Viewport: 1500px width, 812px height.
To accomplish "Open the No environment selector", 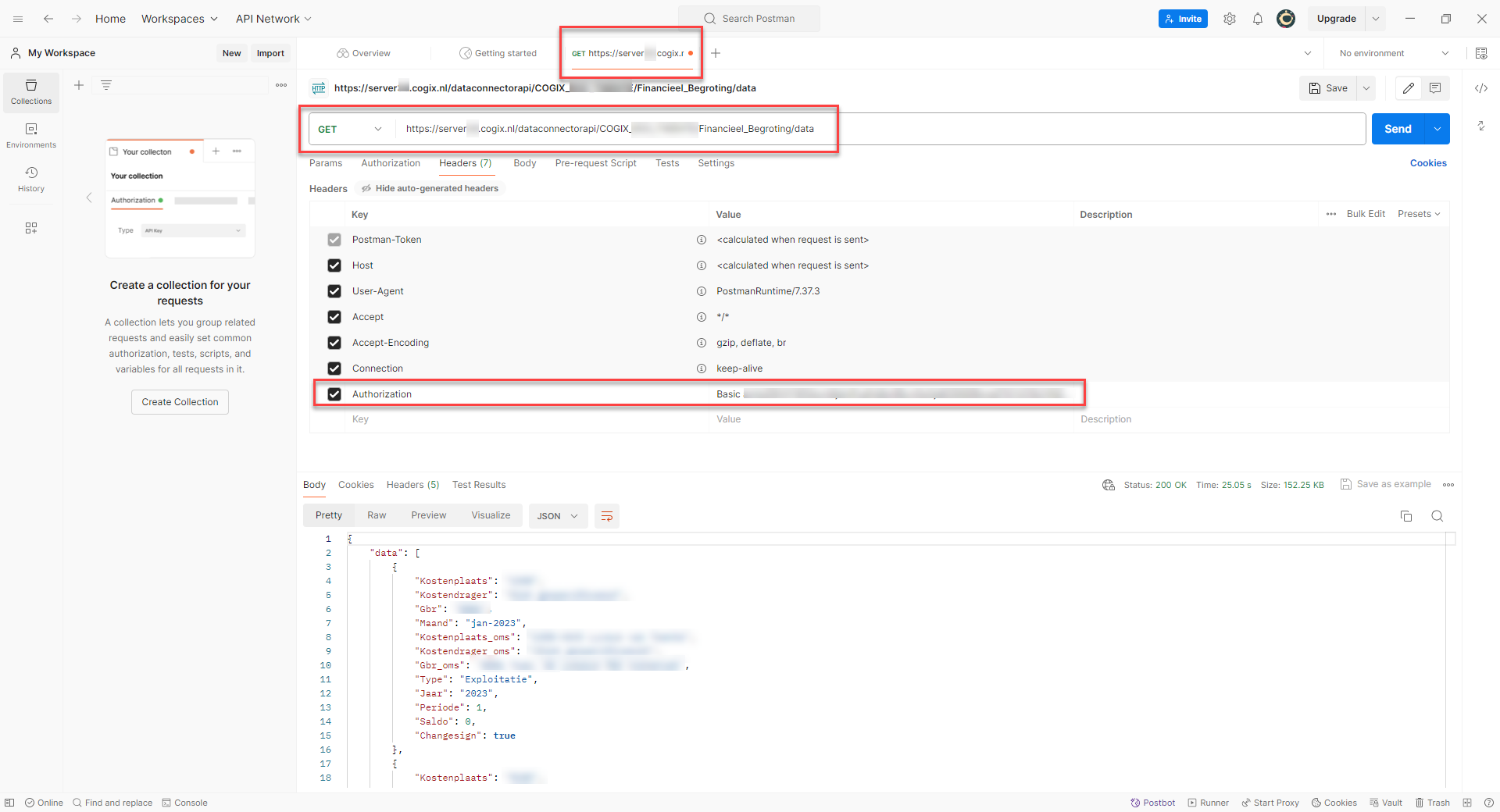I will pos(1394,53).
